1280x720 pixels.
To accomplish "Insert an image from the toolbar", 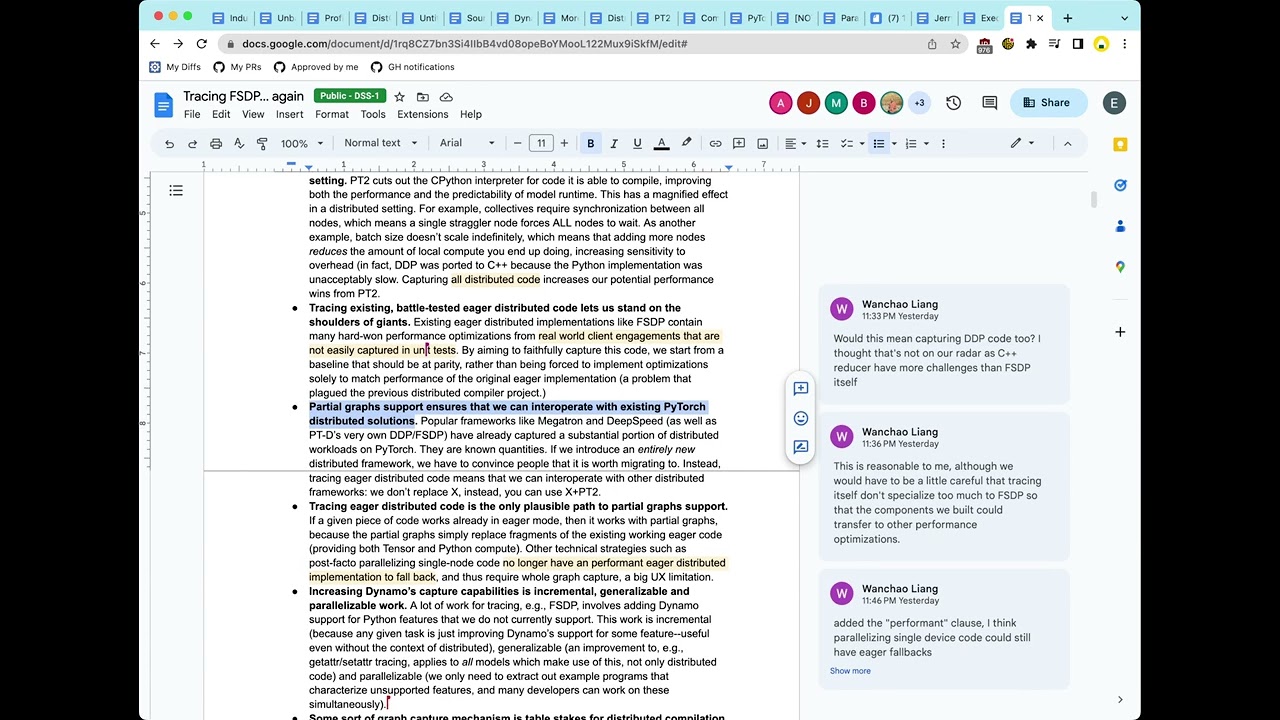I will [762, 143].
